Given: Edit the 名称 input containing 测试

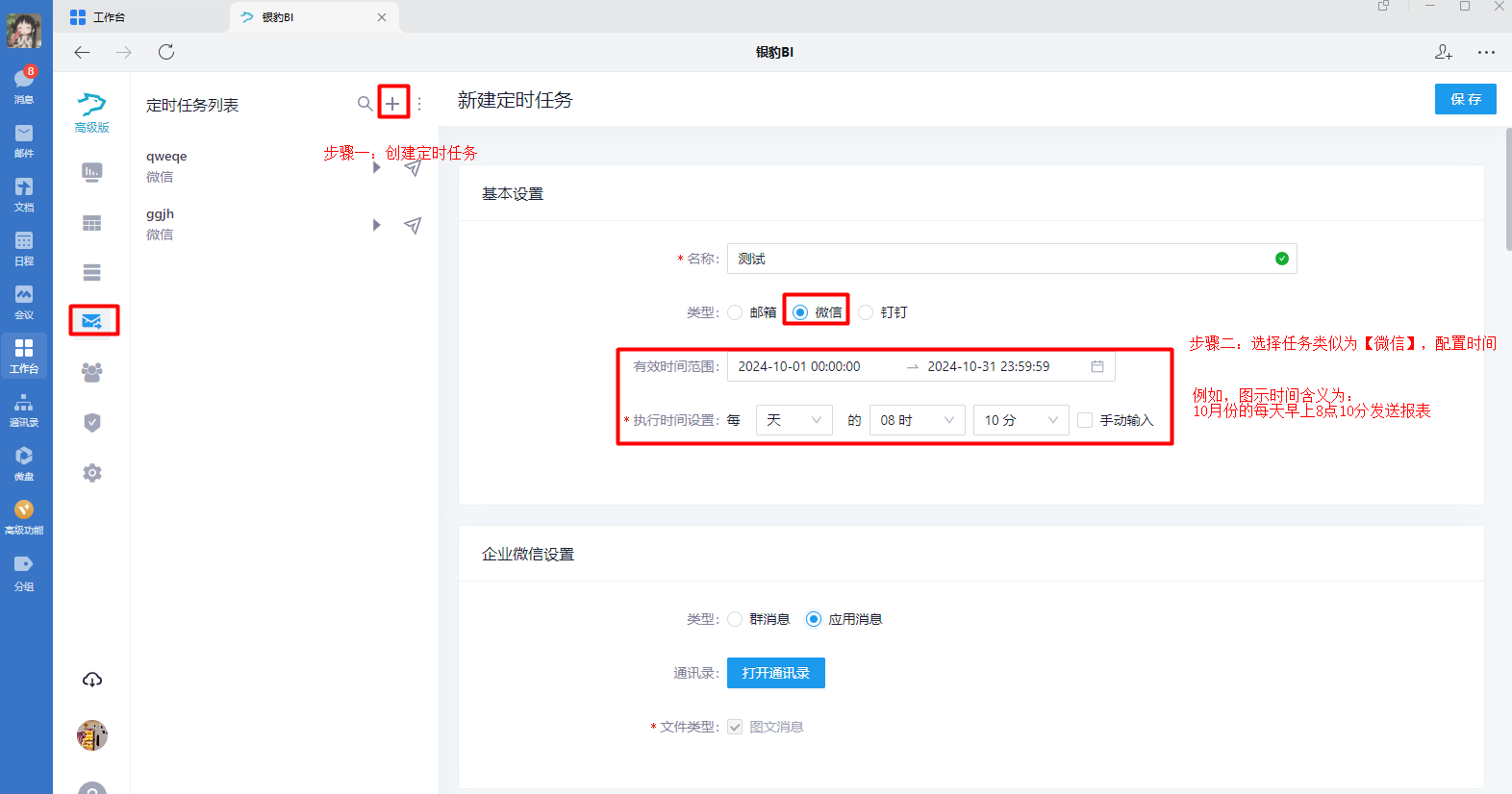Looking at the screenshot, I should point(1012,259).
